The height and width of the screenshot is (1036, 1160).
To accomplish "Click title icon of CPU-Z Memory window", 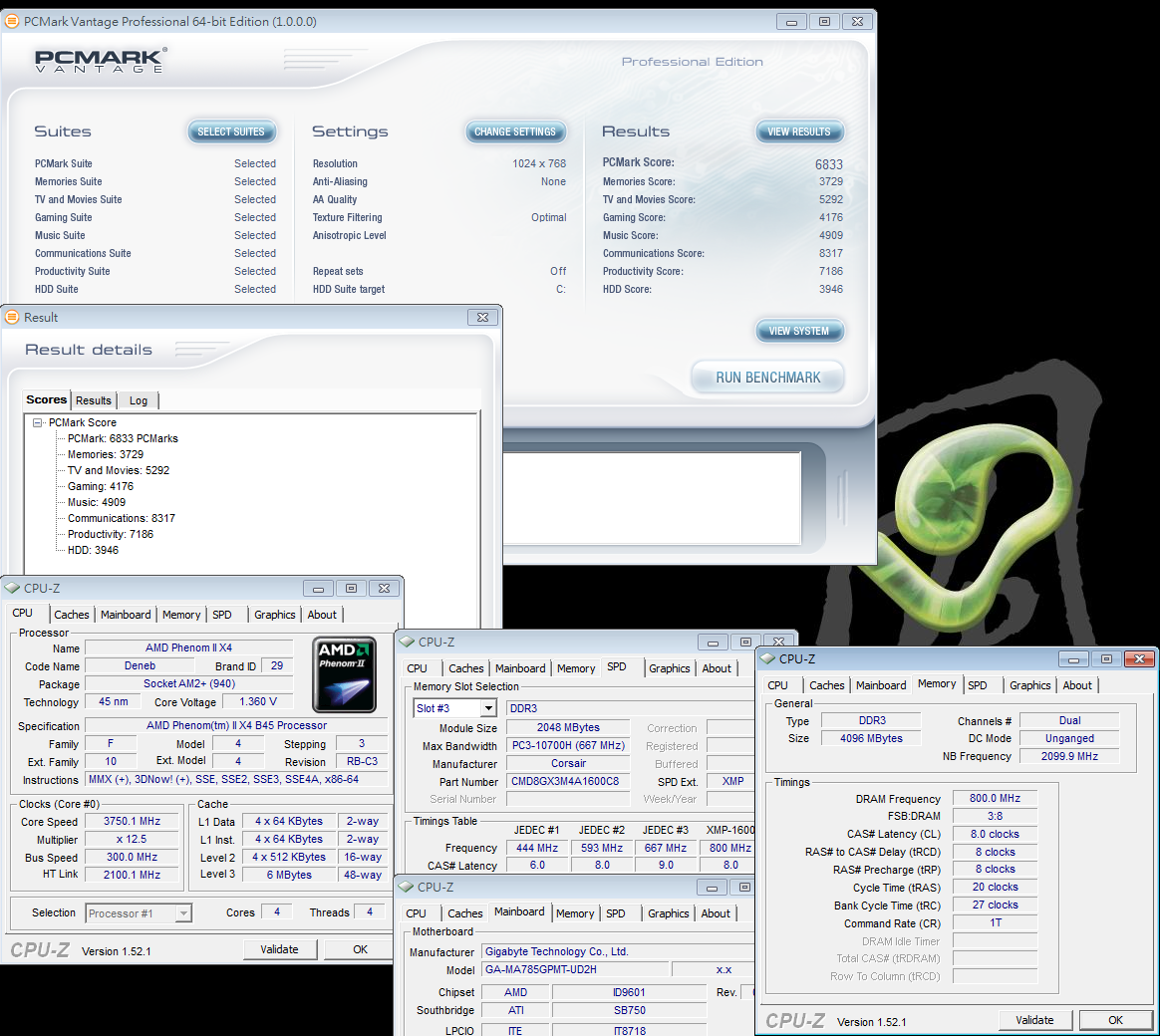I will tap(767, 658).
